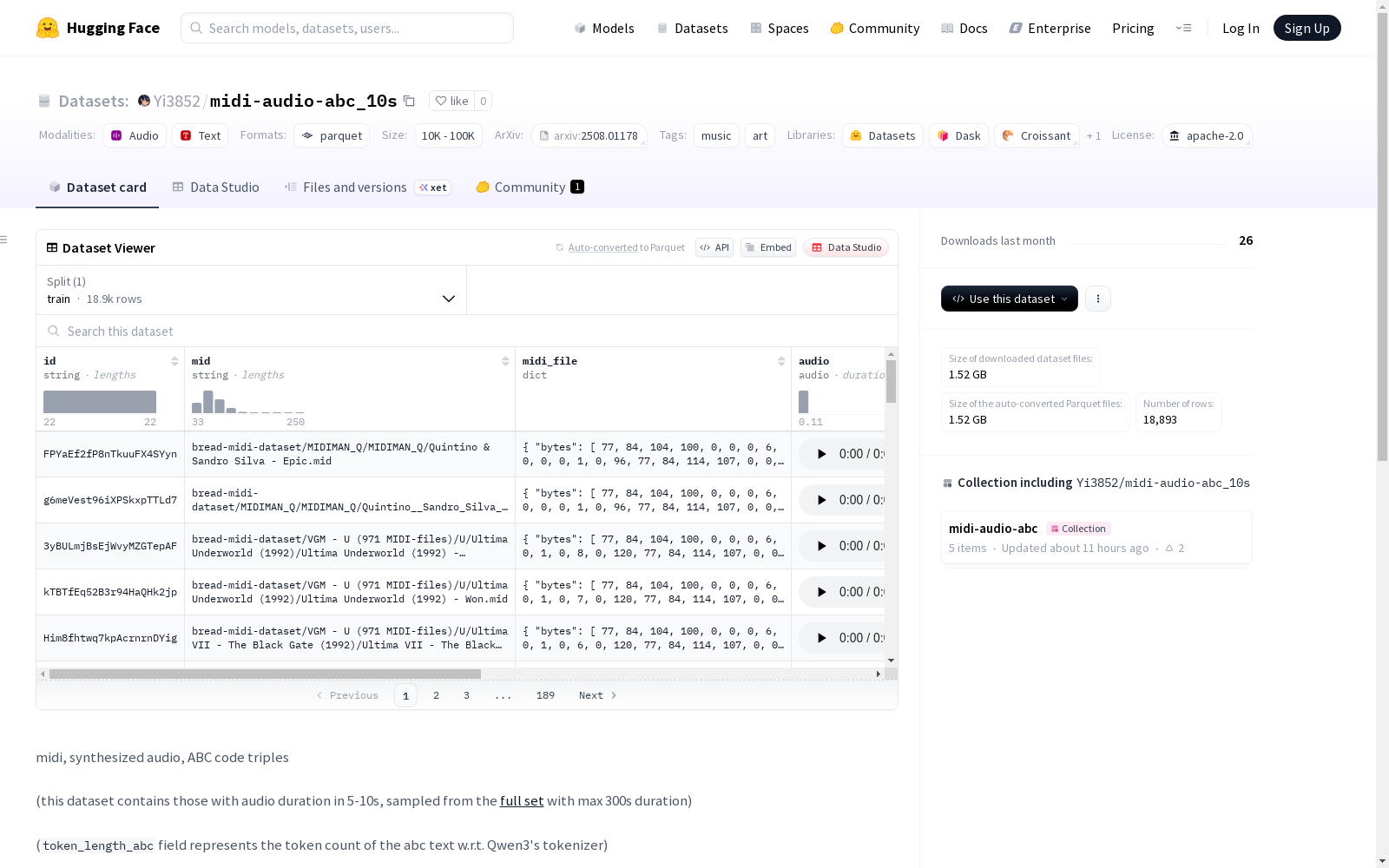
Task: Select the 10K - 100K size tag
Action: (448, 135)
